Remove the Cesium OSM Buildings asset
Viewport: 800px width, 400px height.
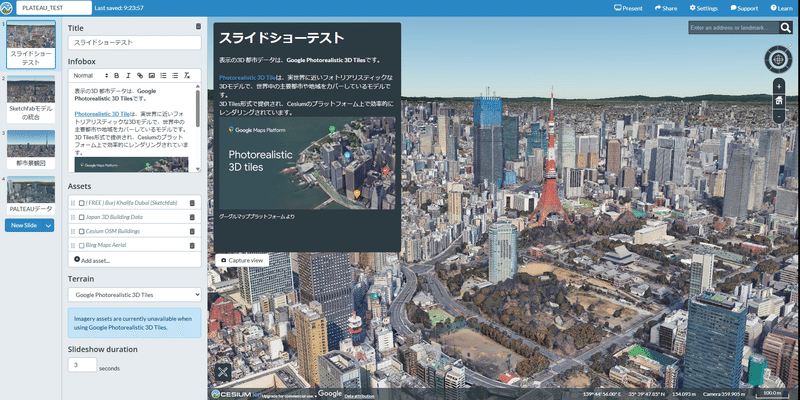tap(192, 231)
